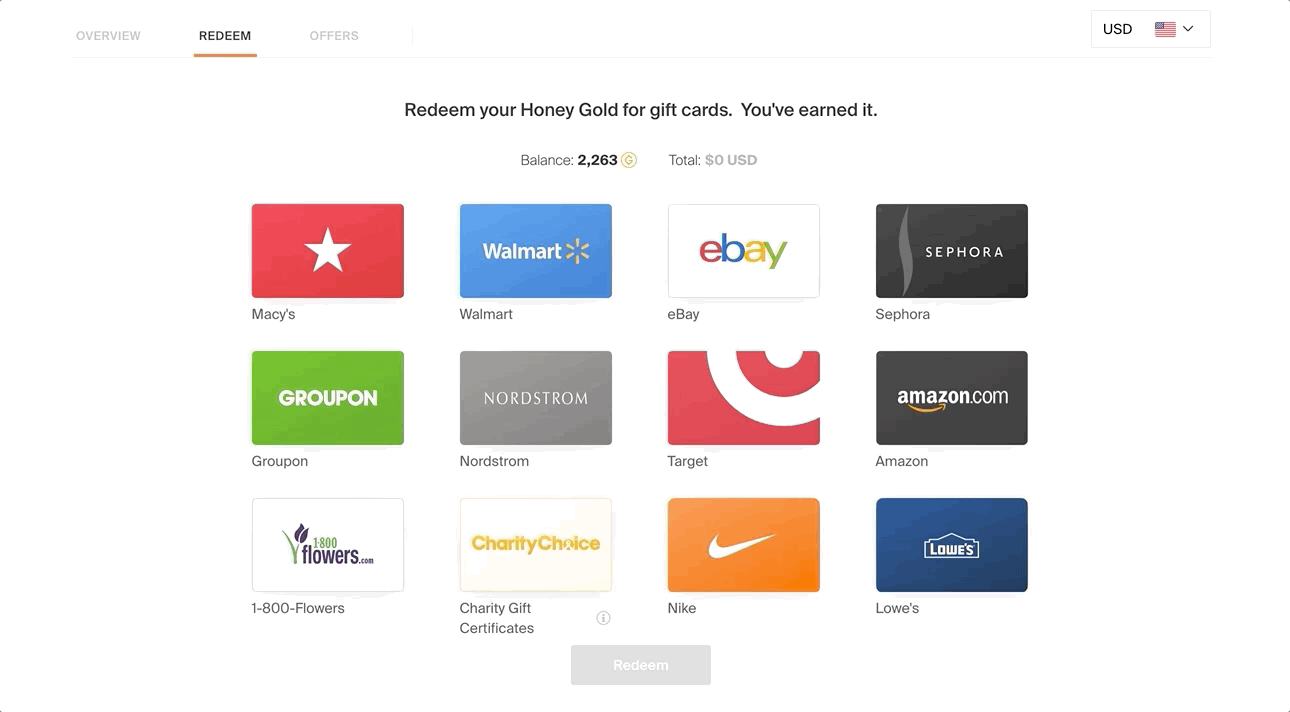The image size is (1290, 712).
Task: Select the Nordstrom gift card
Action: tap(536, 398)
